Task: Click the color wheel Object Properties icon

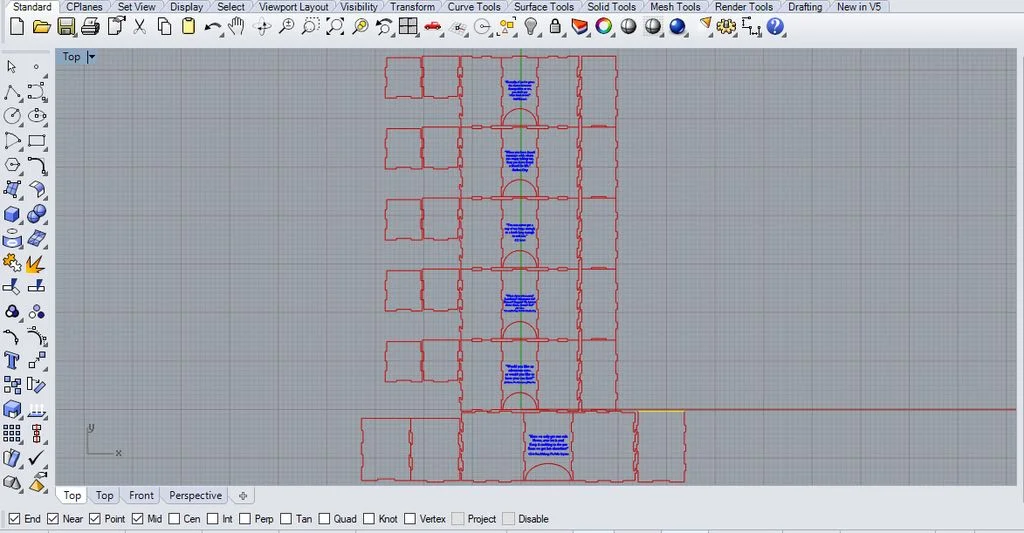Action: coord(604,27)
